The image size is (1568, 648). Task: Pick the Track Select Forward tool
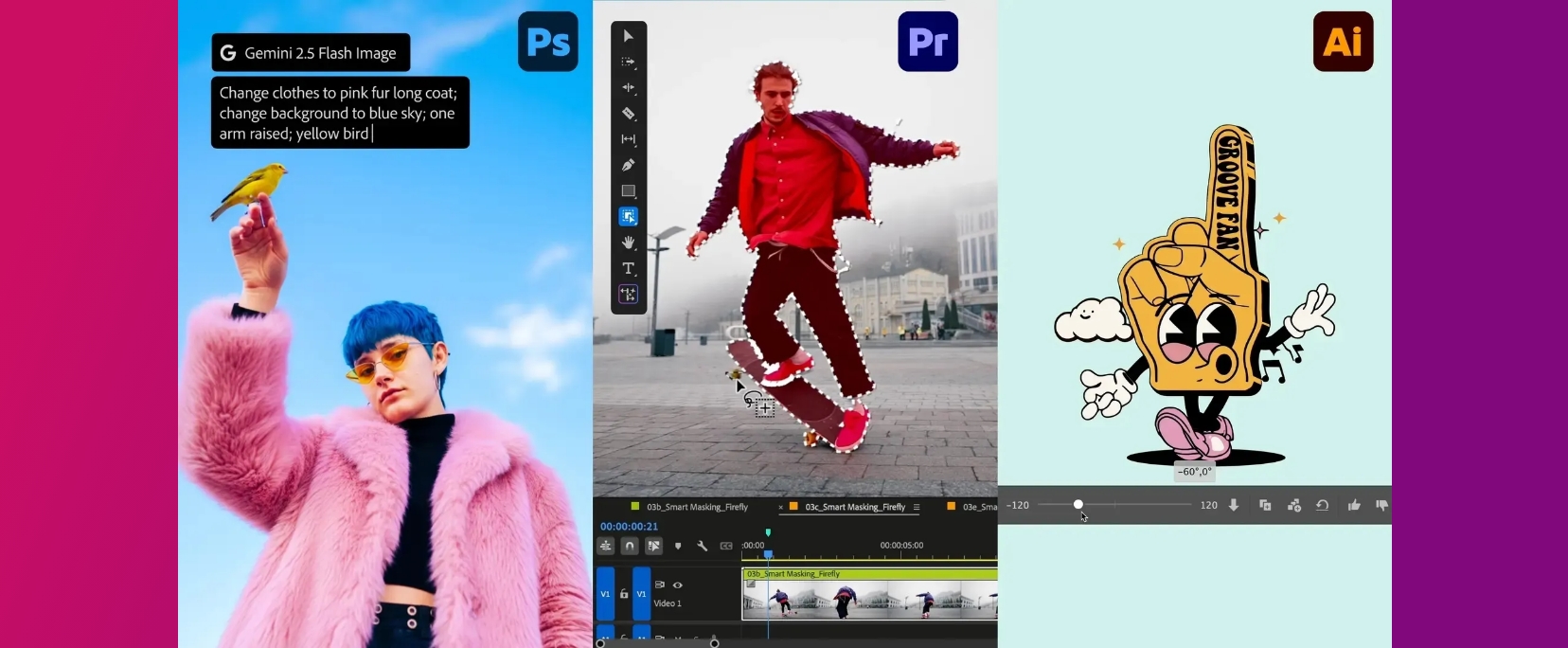coord(629,62)
